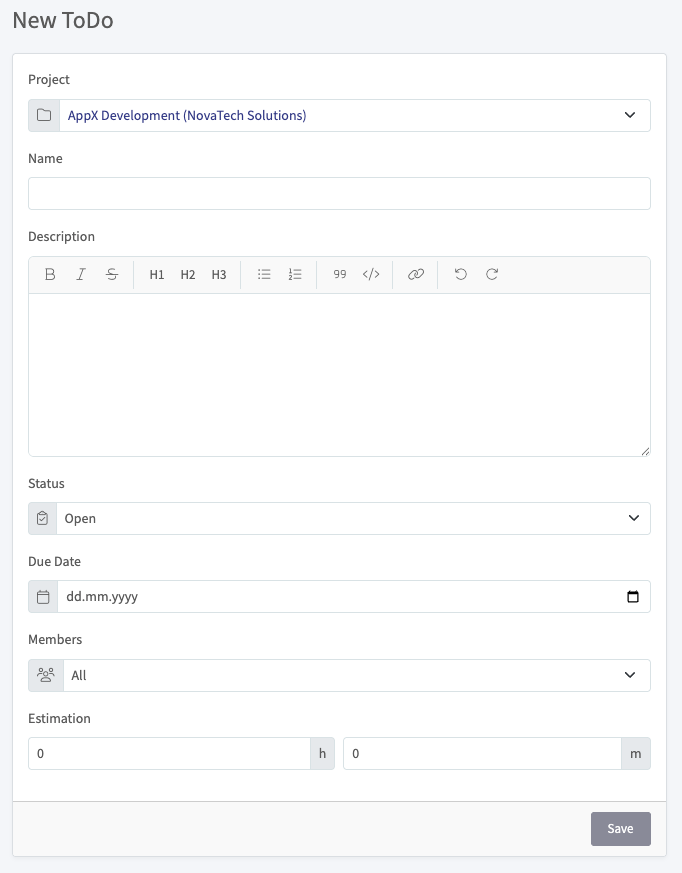Click the Description field label

coord(61,237)
